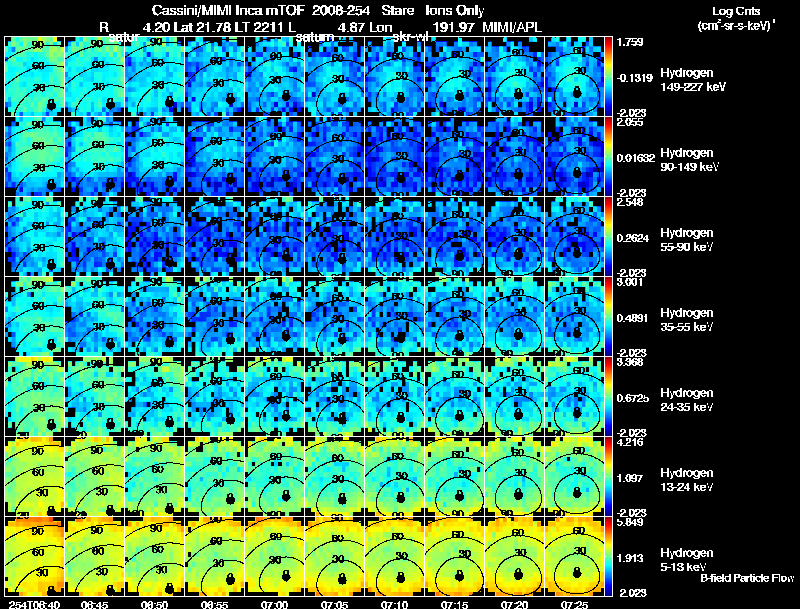The image size is (800, 609).
Task: Click the '0.2624' colorbar midpoint value
Action: click(633, 238)
